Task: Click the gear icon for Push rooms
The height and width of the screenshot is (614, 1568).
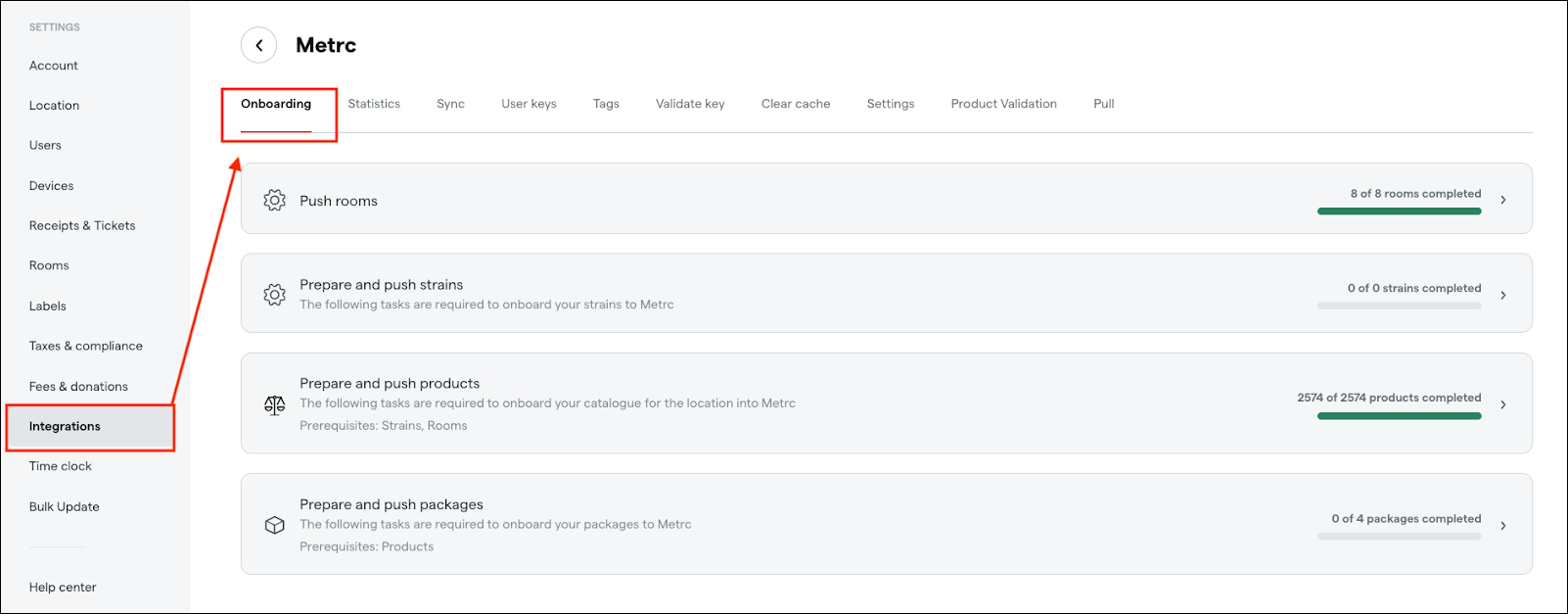Action: [275, 200]
